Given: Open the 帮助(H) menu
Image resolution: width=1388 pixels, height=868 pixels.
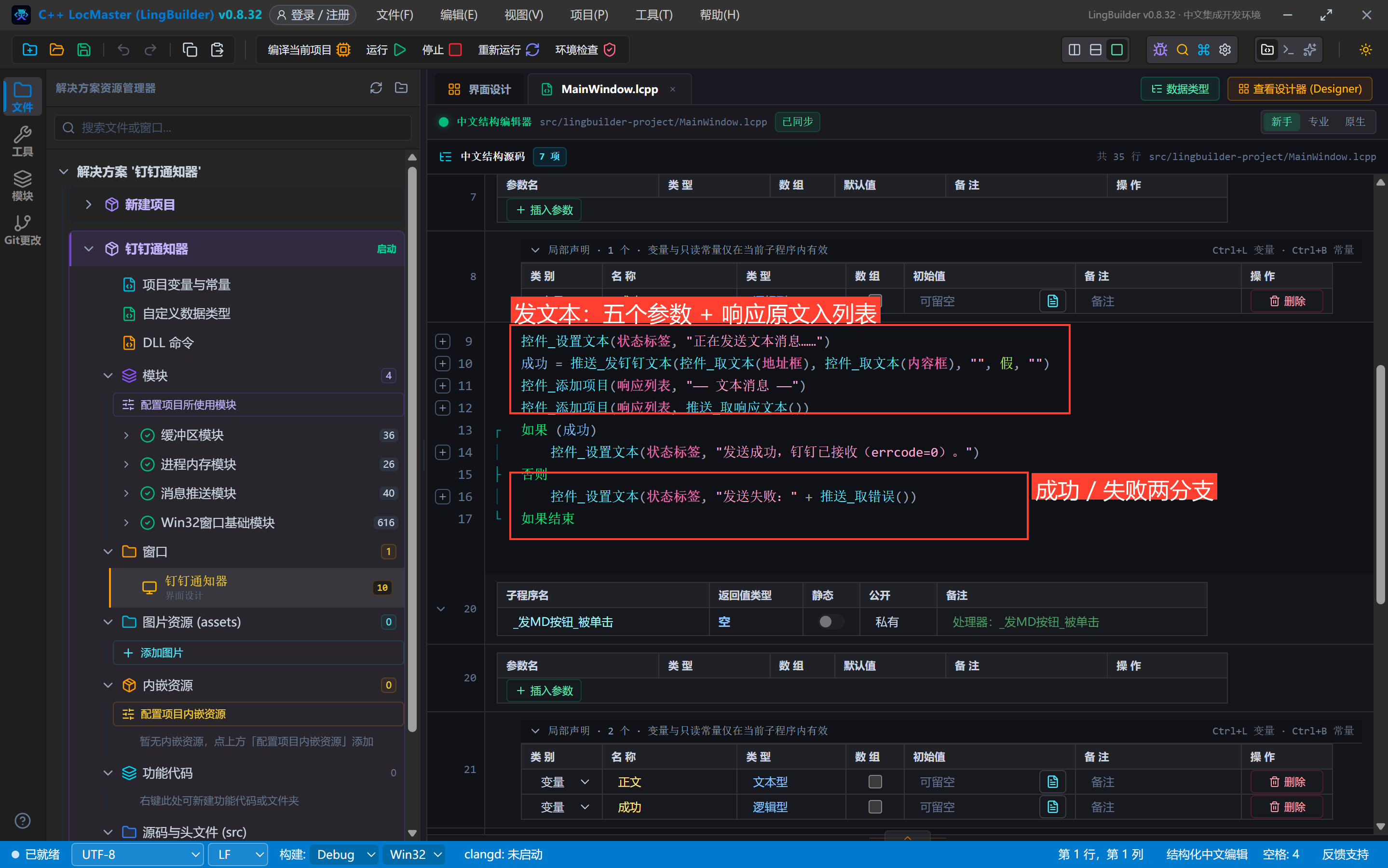Looking at the screenshot, I should (719, 15).
